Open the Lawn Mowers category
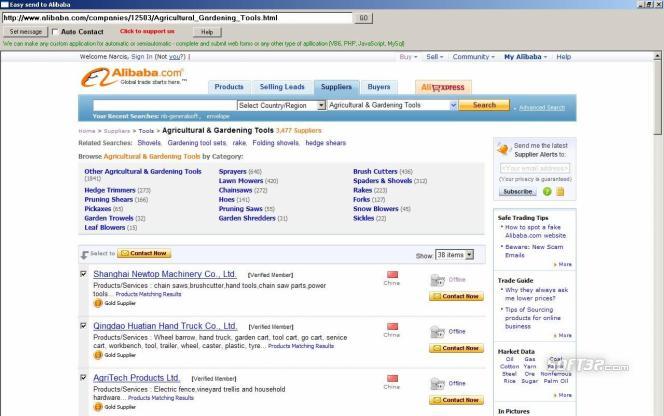Viewport: 664px width, 416px height. 241,181
